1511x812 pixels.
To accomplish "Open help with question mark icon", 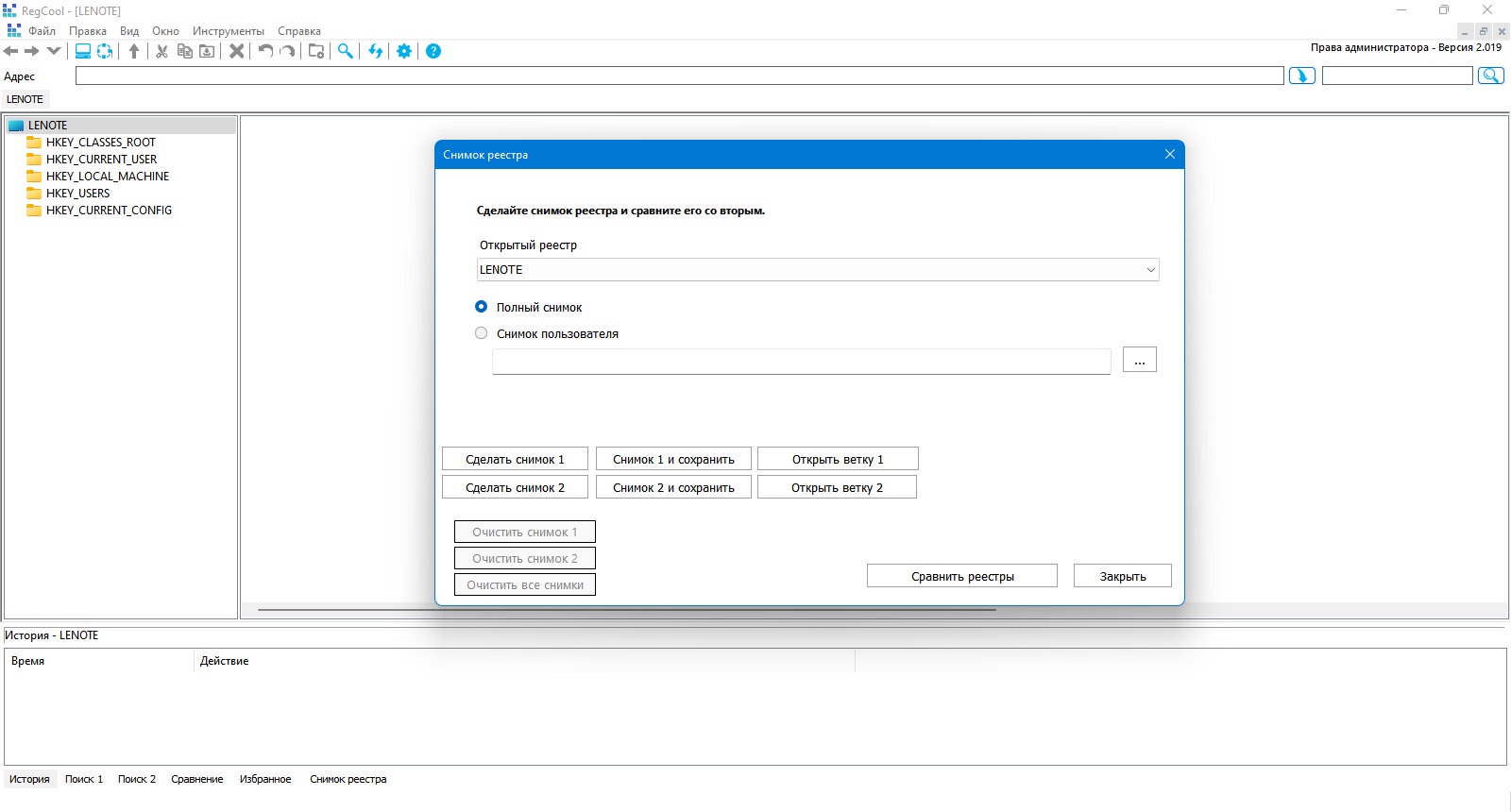I will click(433, 51).
